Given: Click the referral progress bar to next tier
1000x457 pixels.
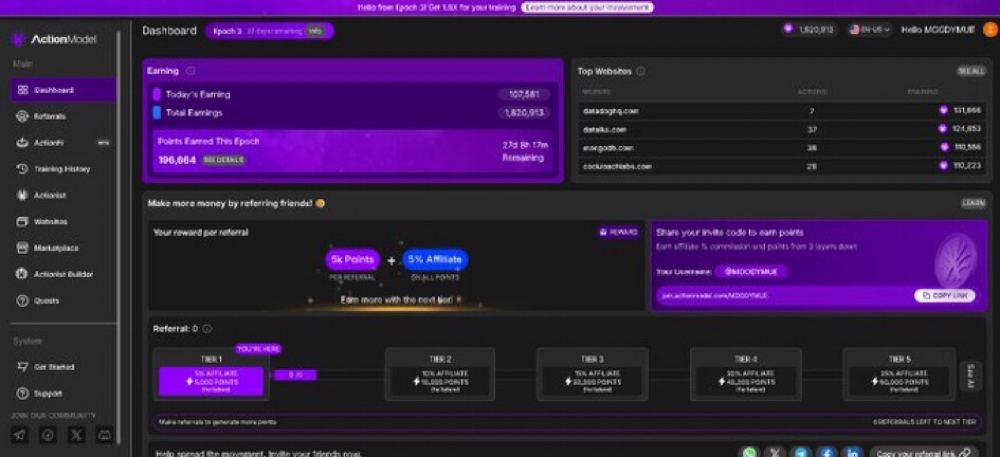Looking at the screenshot, I should [568, 422].
